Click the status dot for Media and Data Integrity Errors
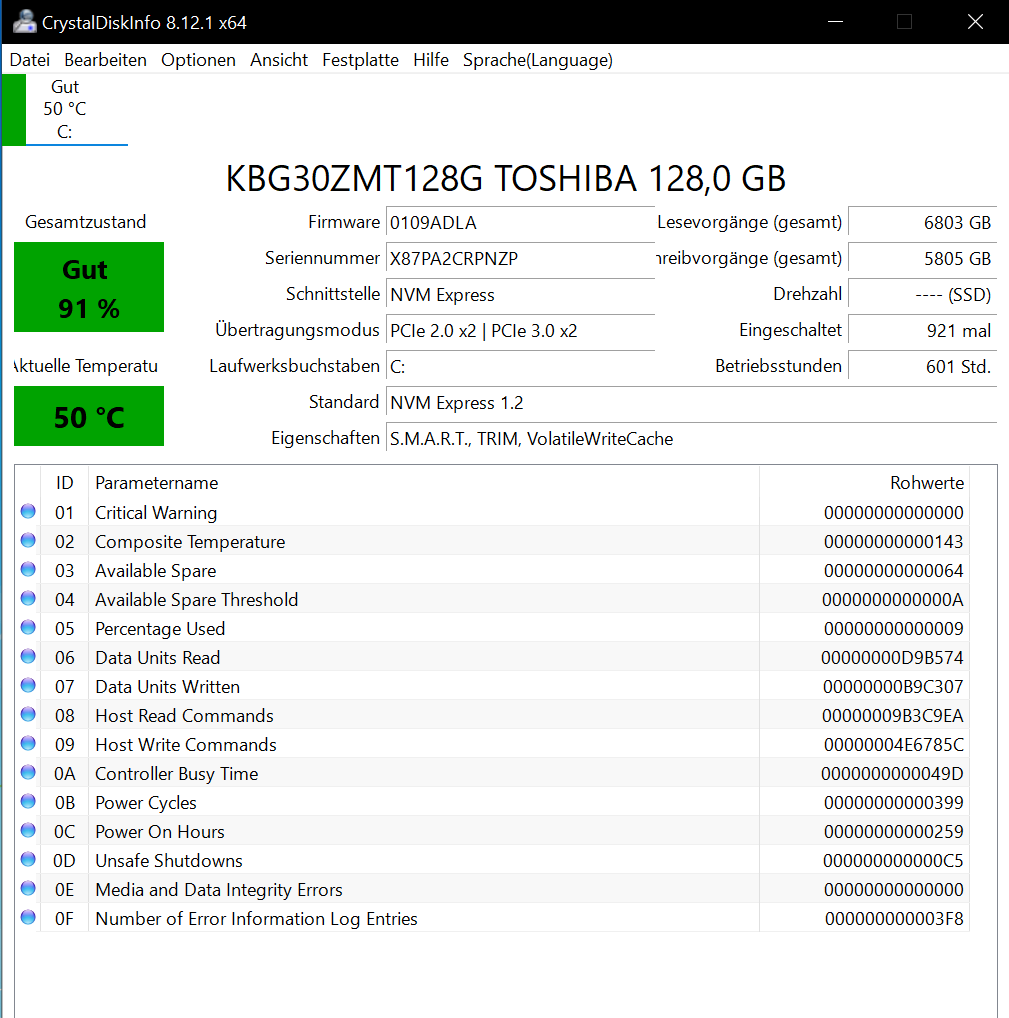The width and height of the screenshot is (1009, 1018). [x=28, y=888]
